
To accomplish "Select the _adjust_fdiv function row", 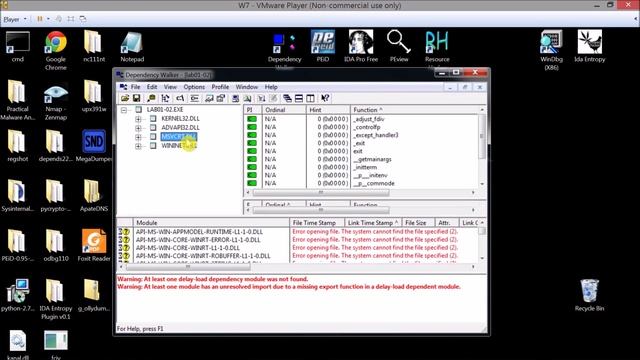I will (x=362, y=119).
